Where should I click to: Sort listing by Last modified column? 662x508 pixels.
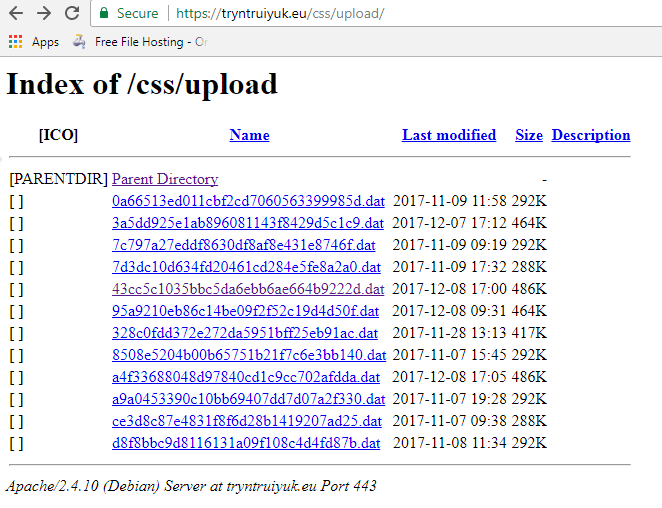[x=448, y=135]
